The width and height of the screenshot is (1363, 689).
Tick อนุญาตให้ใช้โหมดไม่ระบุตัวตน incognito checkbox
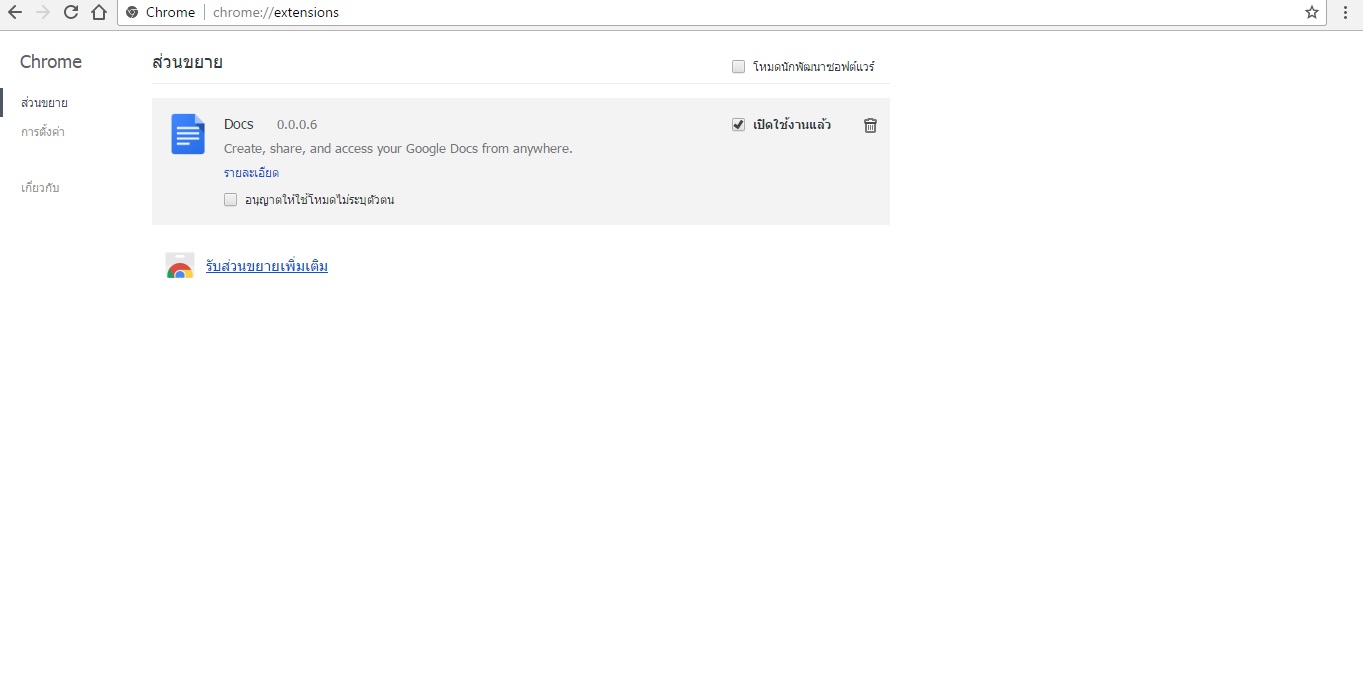coord(231,200)
